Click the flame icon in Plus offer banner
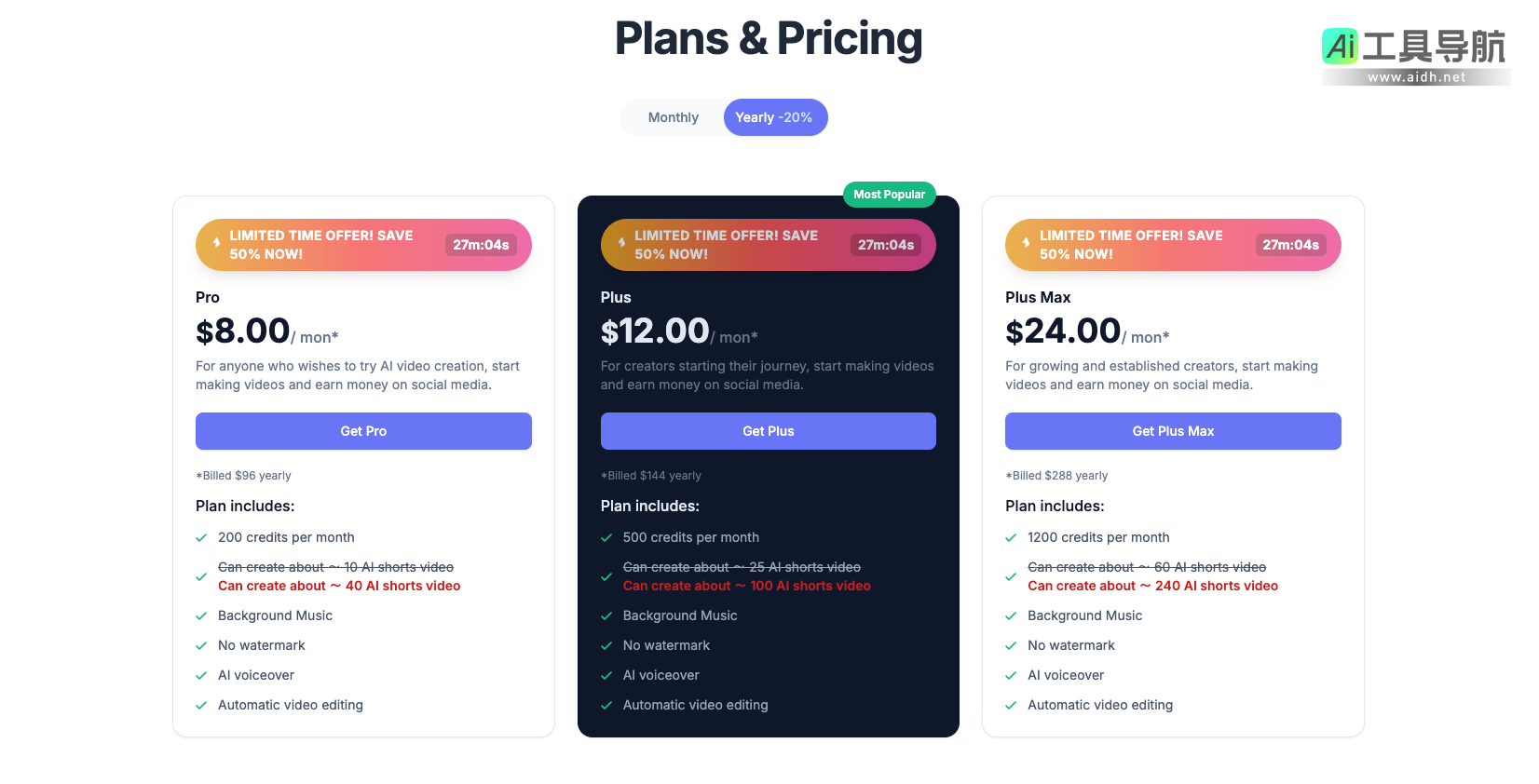The height and width of the screenshot is (784, 1539). tap(622, 243)
